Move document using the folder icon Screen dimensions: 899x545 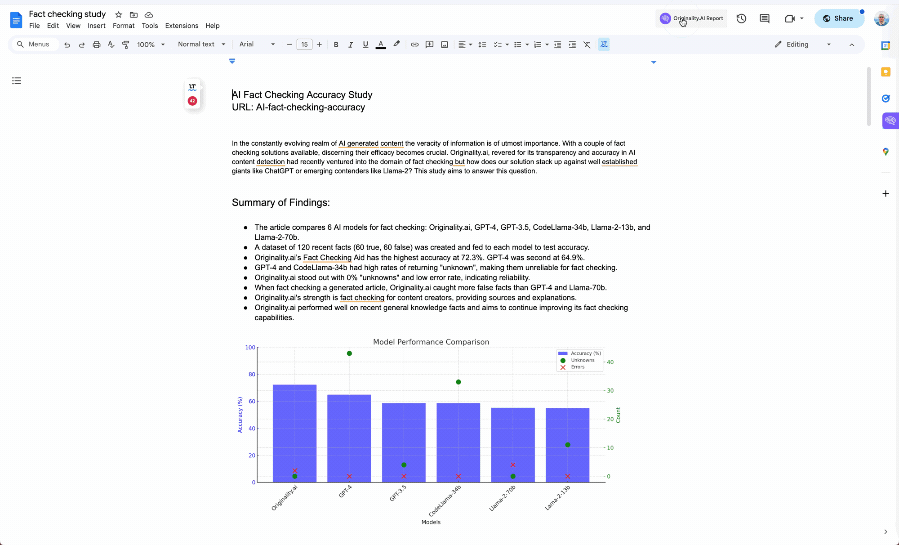[134, 14]
